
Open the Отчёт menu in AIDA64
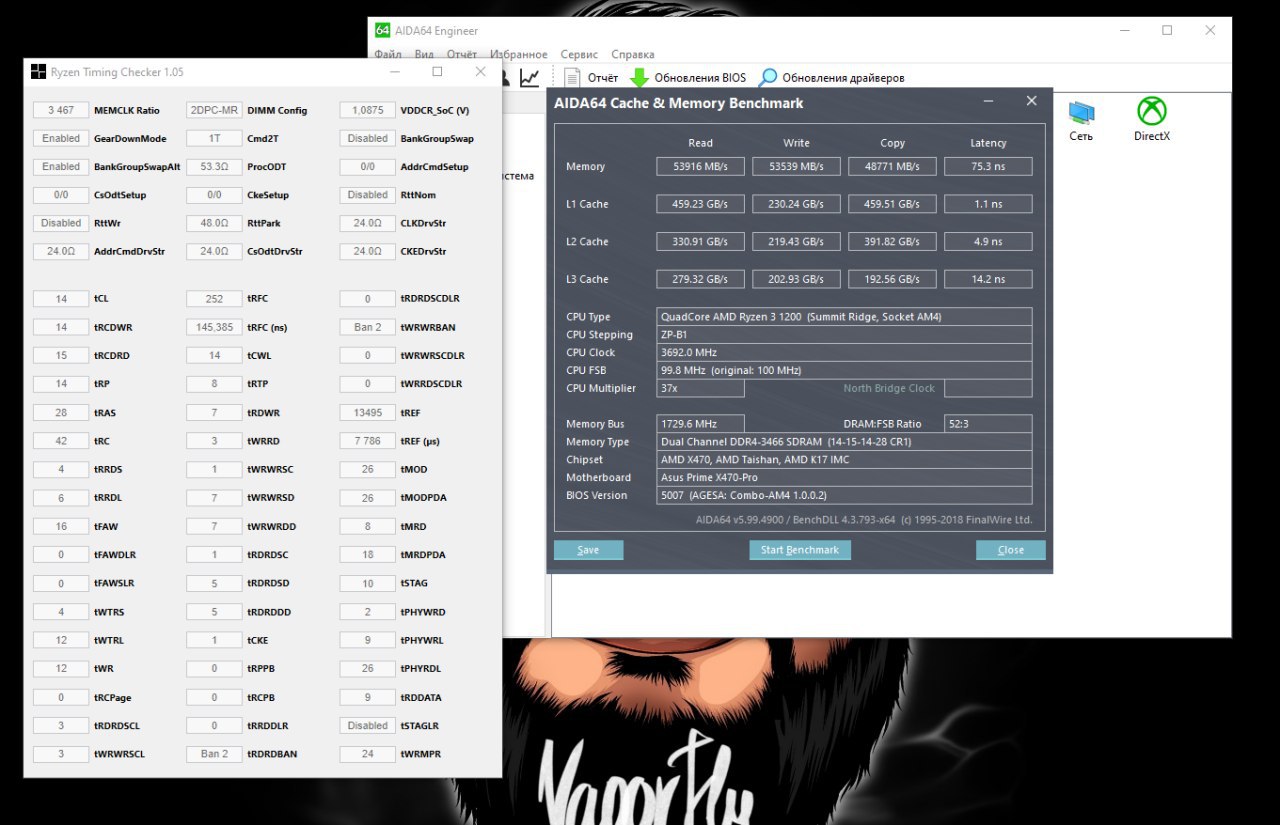(462, 54)
